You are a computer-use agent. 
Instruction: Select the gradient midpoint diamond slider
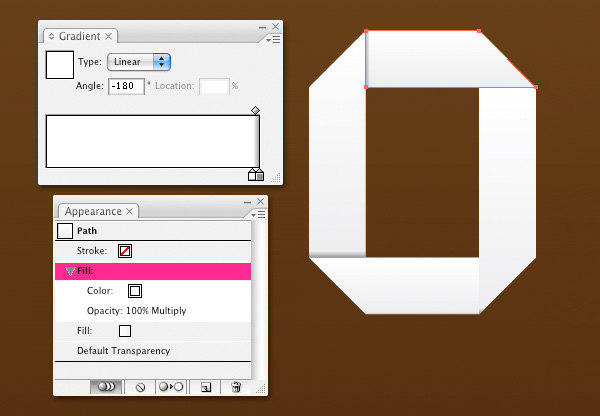tap(255, 111)
